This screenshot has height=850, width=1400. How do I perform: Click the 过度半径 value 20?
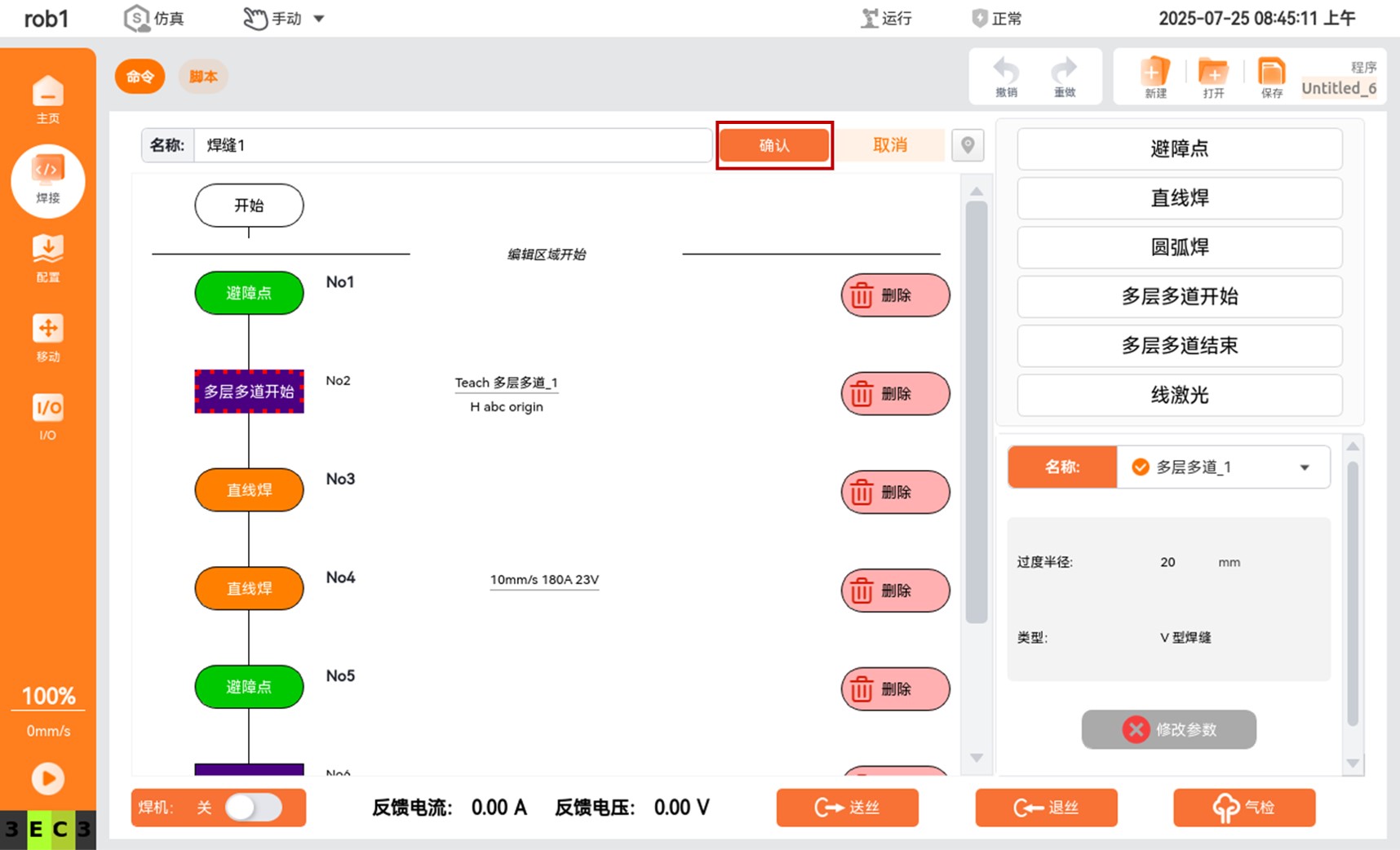point(1167,562)
